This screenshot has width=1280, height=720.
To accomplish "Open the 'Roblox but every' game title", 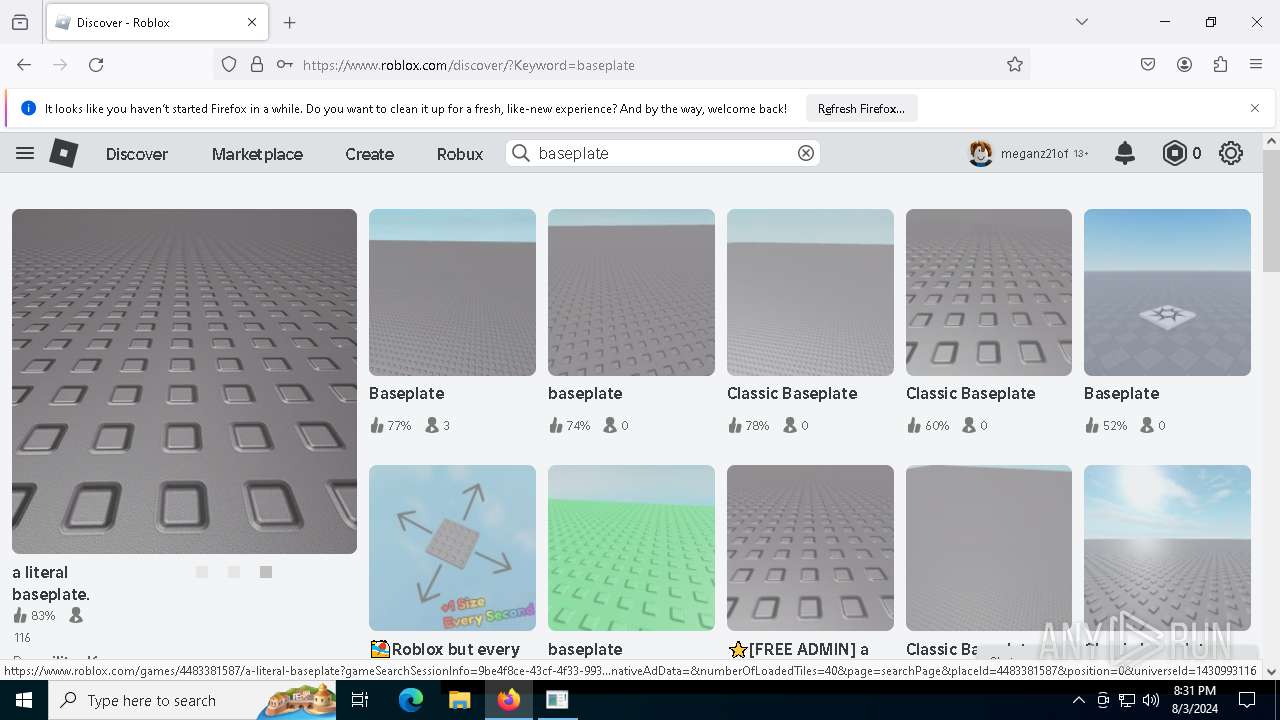I will [x=445, y=649].
